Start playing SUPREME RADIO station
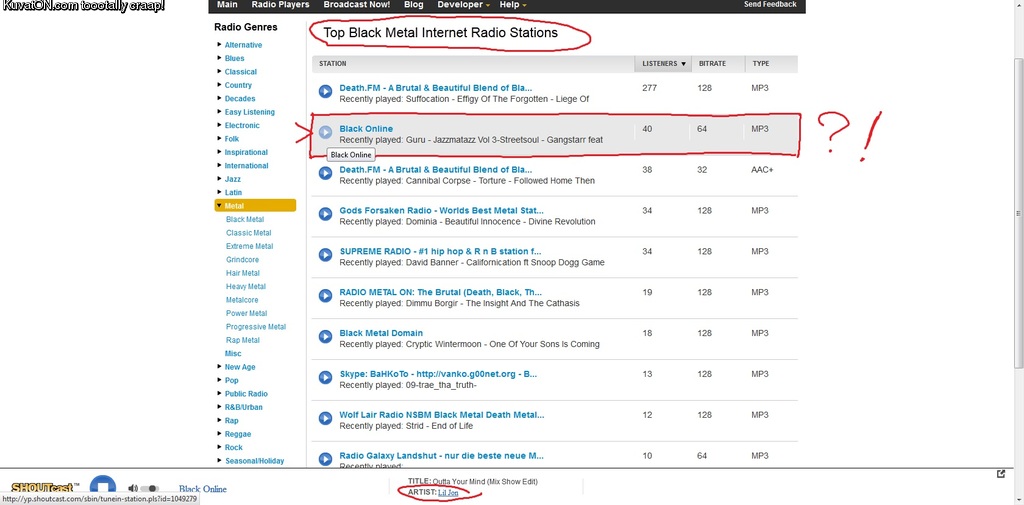 [x=325, y=255]
